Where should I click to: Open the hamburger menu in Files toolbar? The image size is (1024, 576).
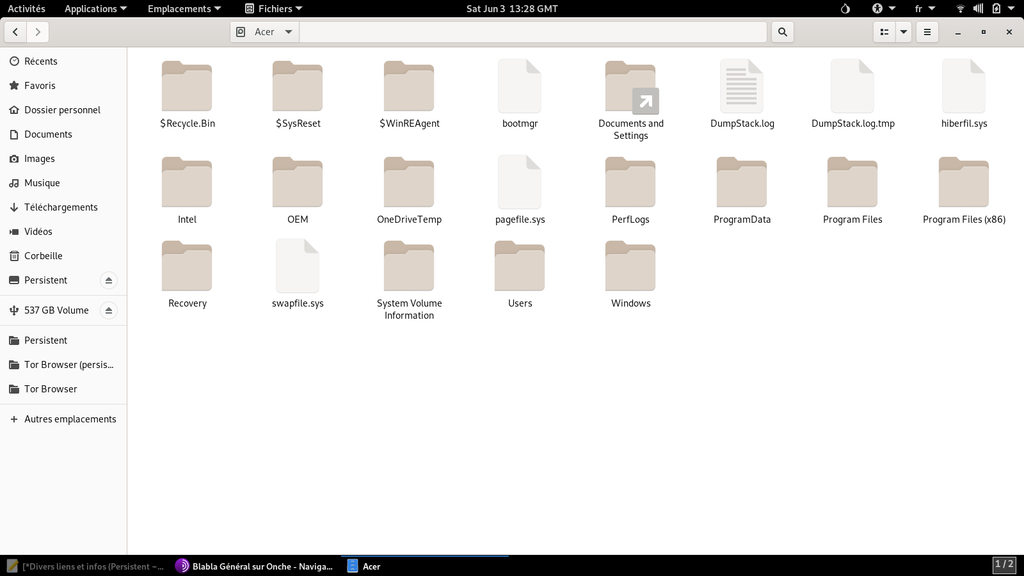click(x=928, y=32)
